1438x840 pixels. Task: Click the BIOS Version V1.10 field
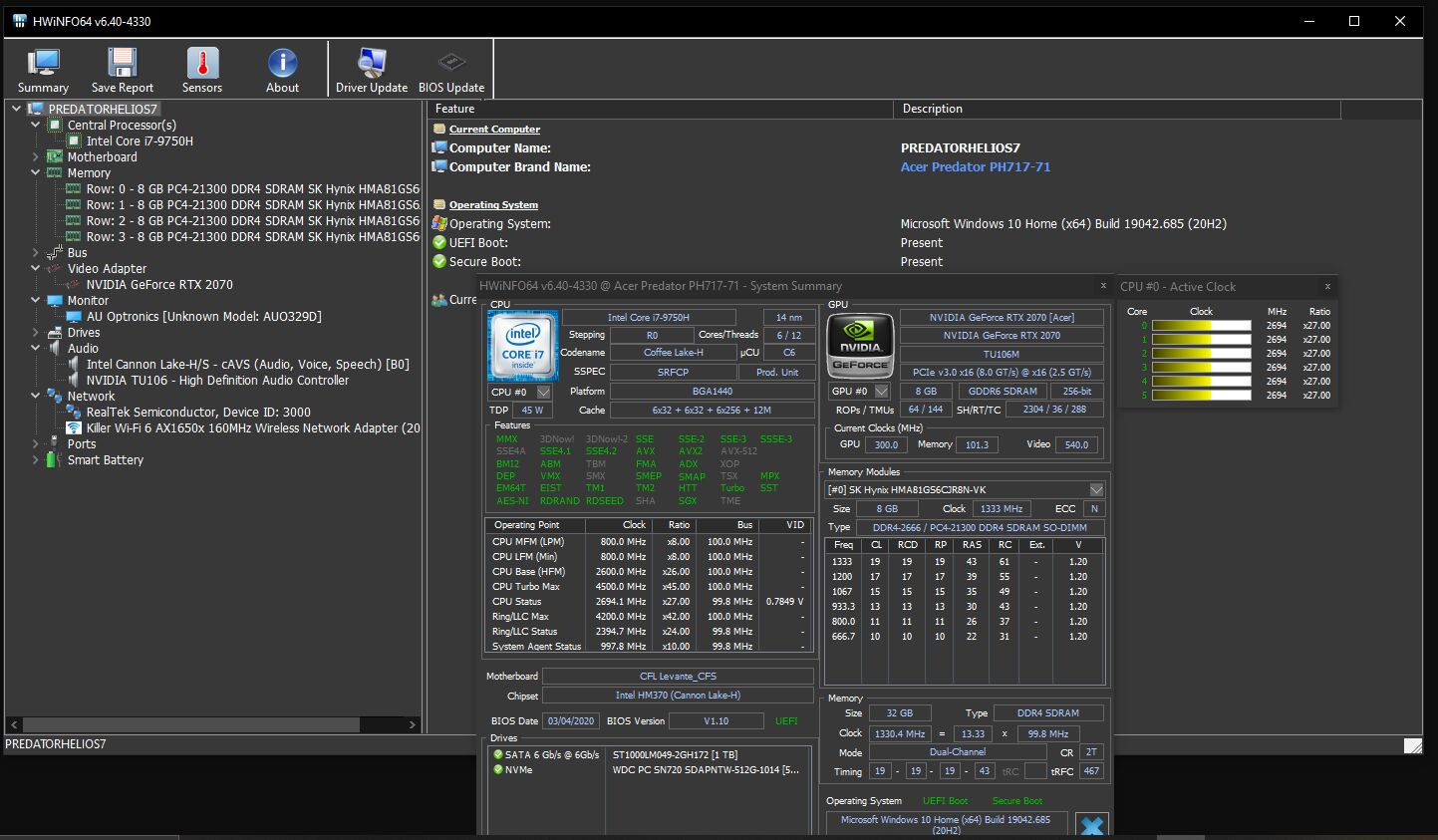pos(716,720)
